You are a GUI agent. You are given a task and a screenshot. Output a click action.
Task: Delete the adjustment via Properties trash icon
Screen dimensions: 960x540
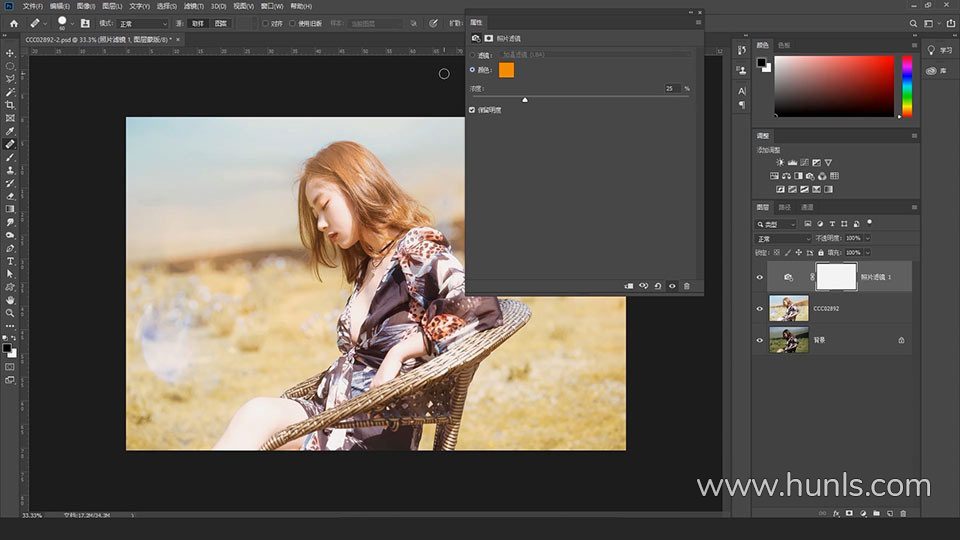click(x=686, y=286)
